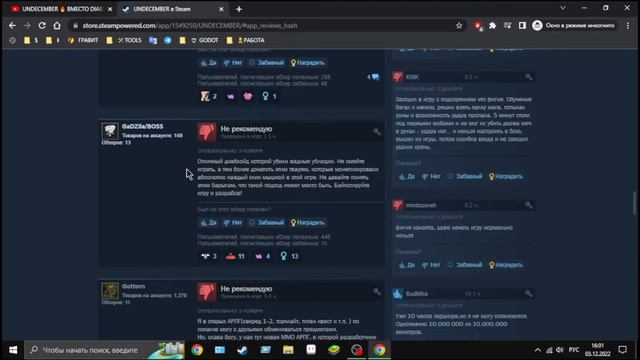Screen dimensions: 640x360
Task: Open magnifier icon on mindozaveh's review
Action: click(529, 205)
